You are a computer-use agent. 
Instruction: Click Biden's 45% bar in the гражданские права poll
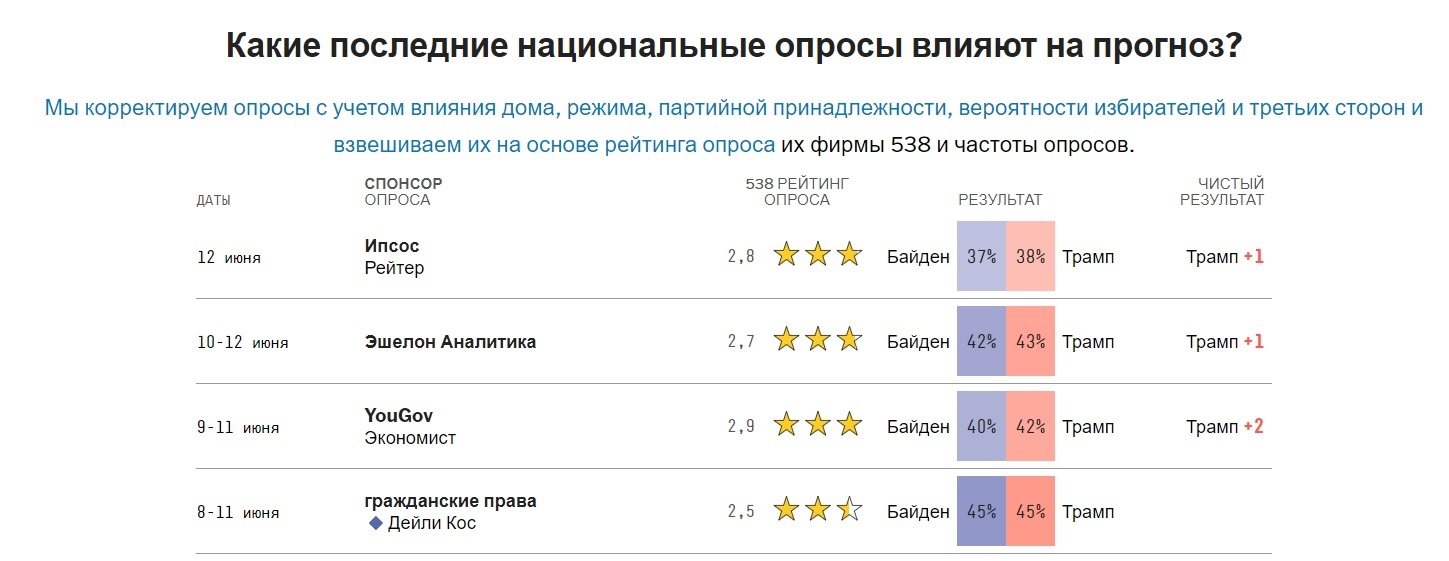(x=981, y=511)
